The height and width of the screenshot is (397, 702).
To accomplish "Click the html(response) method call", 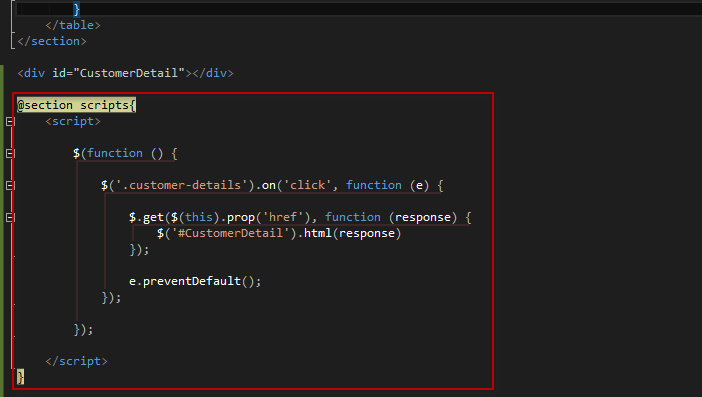I will pyautogui.click(x=352, y=233).
